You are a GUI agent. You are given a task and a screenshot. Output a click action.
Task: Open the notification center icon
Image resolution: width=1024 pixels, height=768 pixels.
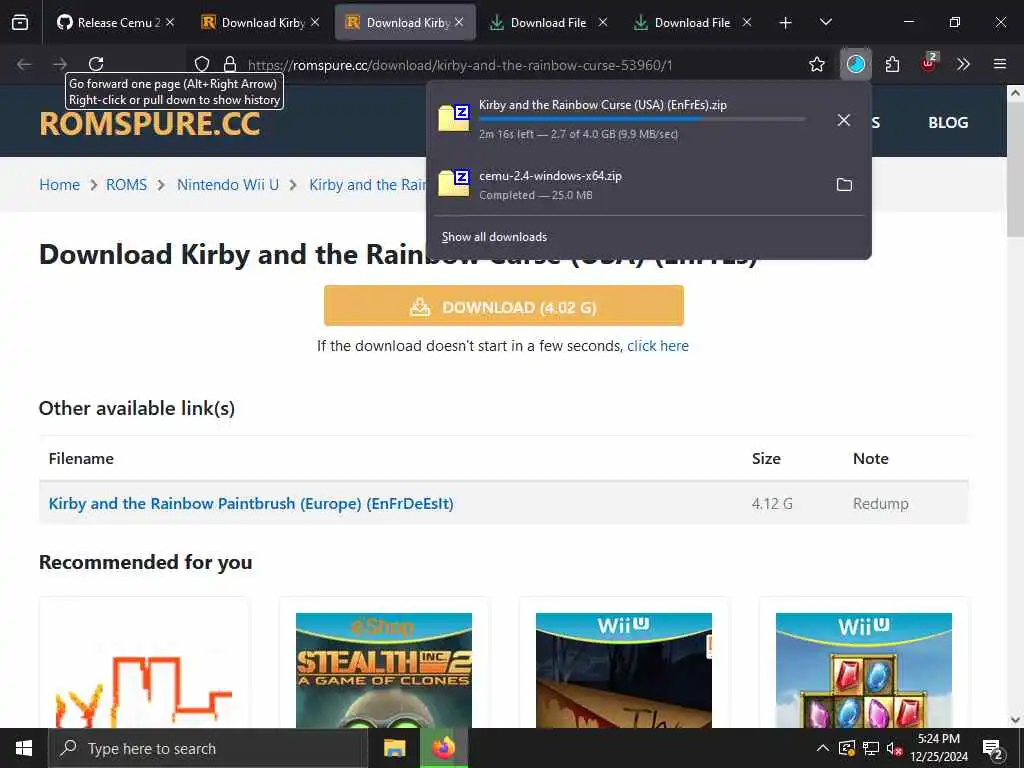(x=992, y=748)
